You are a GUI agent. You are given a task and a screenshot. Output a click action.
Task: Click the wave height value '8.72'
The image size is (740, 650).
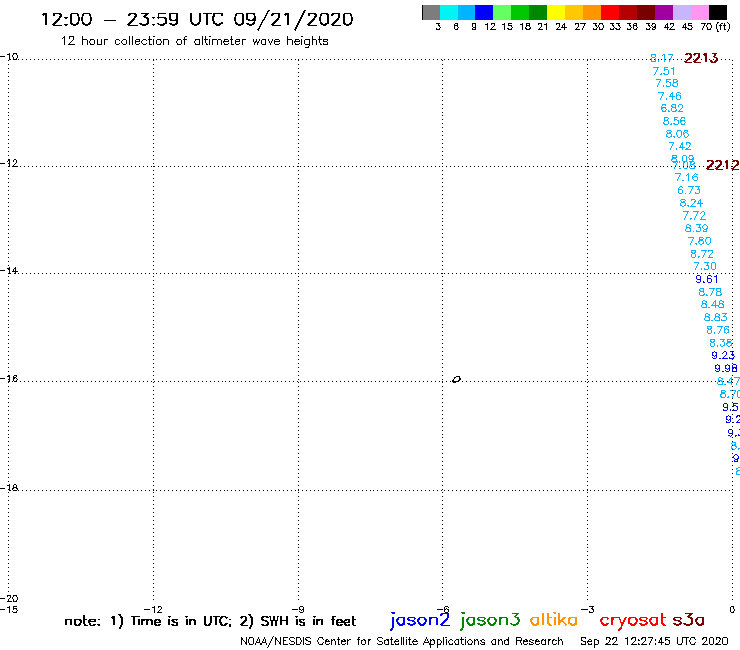click(x=702, y=254)
